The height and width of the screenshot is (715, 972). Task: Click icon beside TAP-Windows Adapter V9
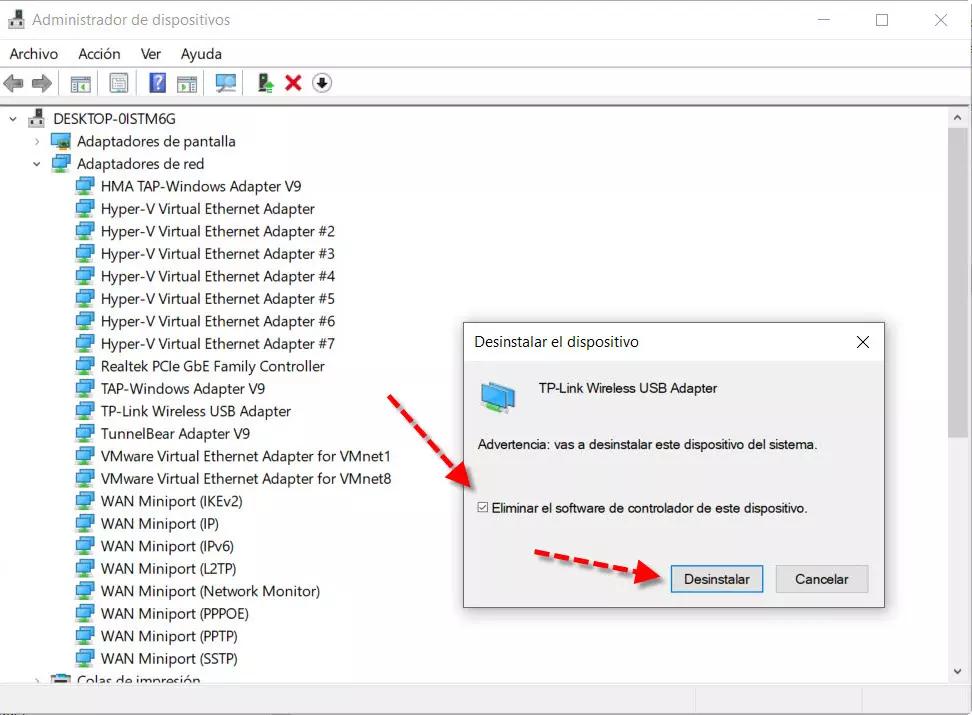pyautogui.click(x=85, y=388)
